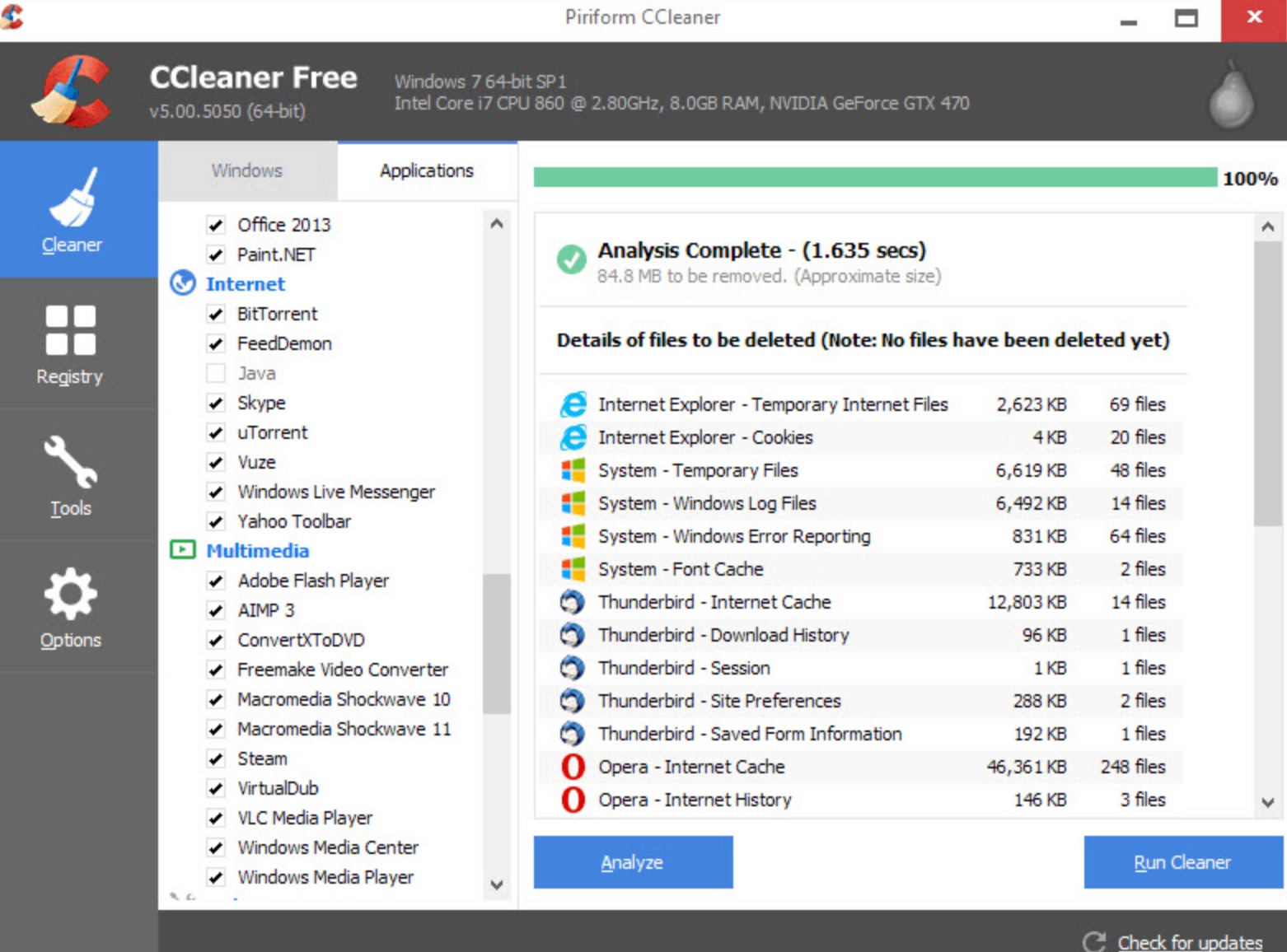Image resolution: width=1287 pixels, height=952 pixels.
Task: Click Windows icon on Windows Error Reporting row
Action: (573, 536)
